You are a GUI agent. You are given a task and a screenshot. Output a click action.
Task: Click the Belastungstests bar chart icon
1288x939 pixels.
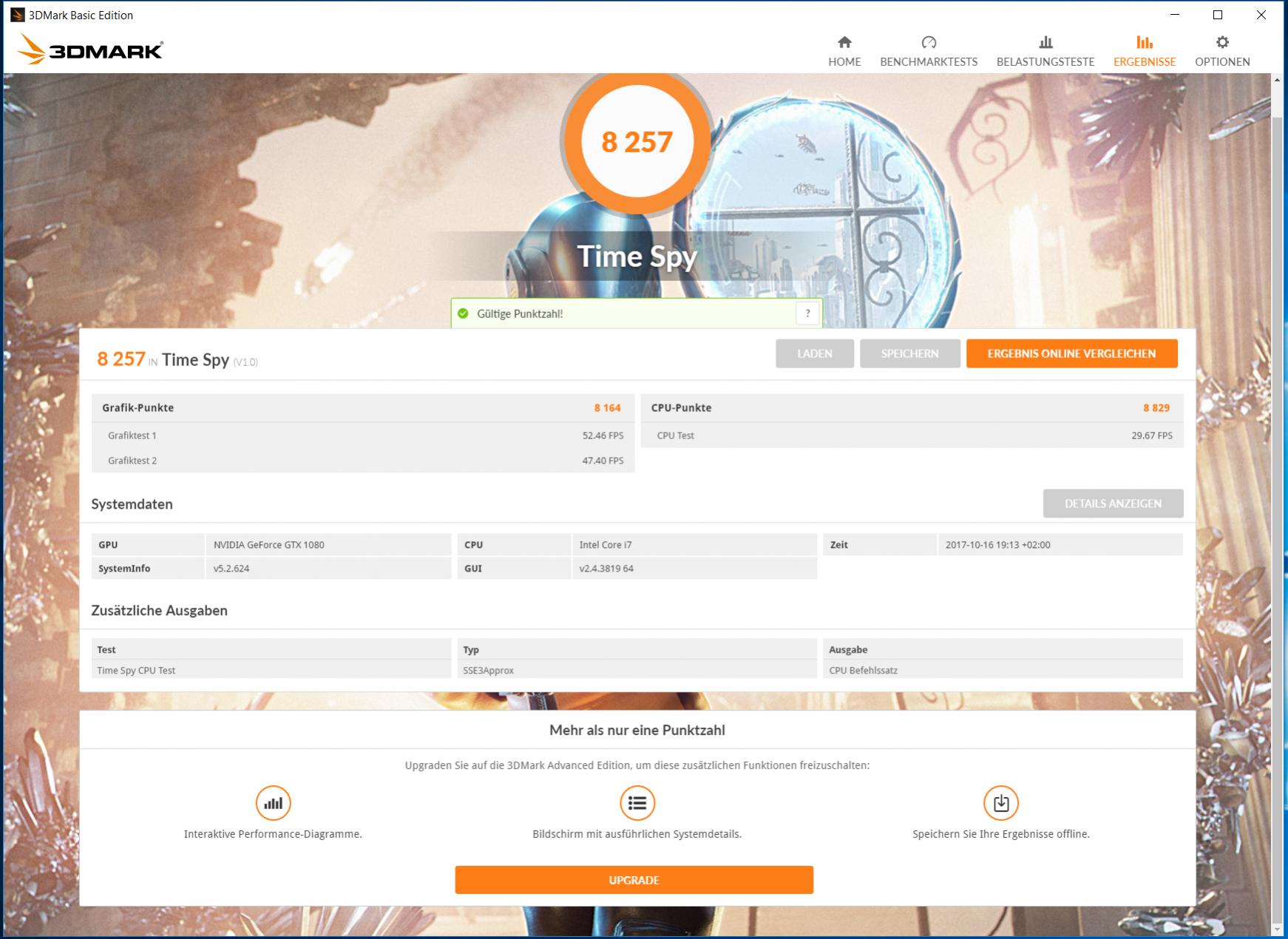click(x=1045, y=42)
